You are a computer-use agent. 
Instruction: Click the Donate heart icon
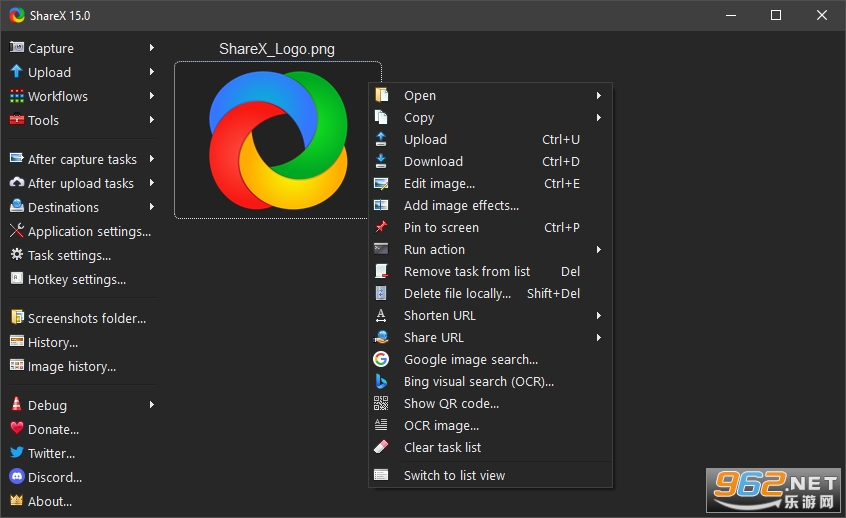[x=17, y=428]
